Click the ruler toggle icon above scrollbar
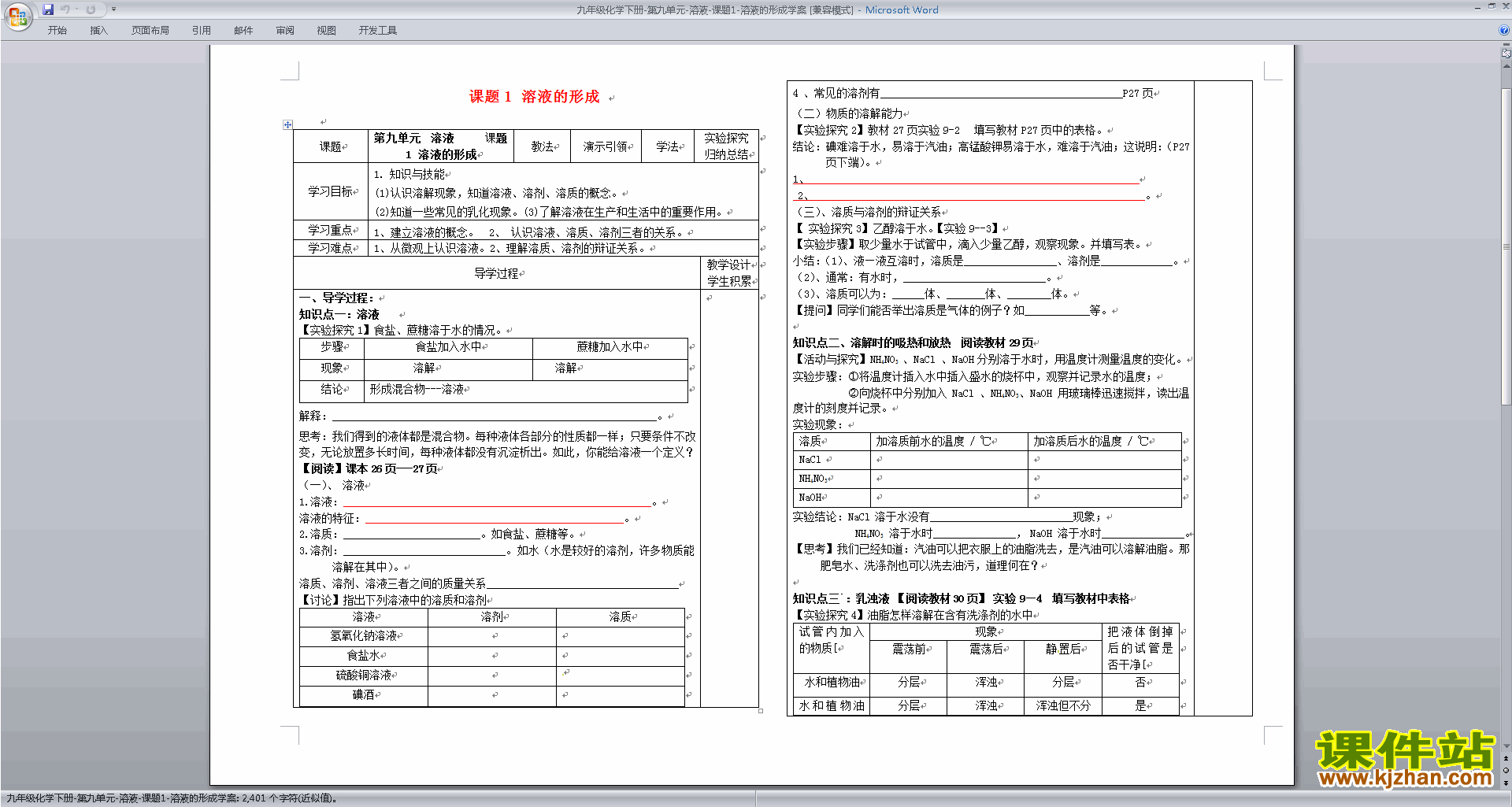The height and width of the screenshot is (807, 1512). click(1506, 54)
